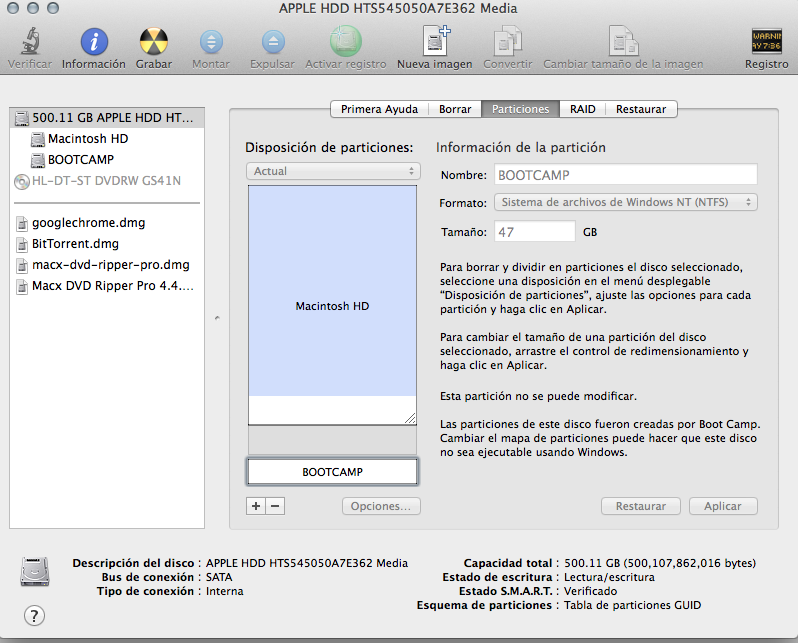Click the Verificar microscope toolbar icon

pyautogui.click(x=30, y=41)
